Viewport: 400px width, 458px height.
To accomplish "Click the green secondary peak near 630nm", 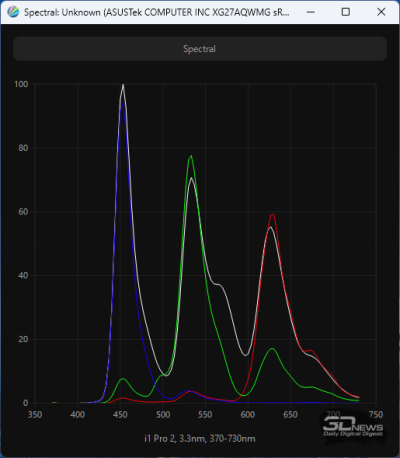I will (272, 349).
